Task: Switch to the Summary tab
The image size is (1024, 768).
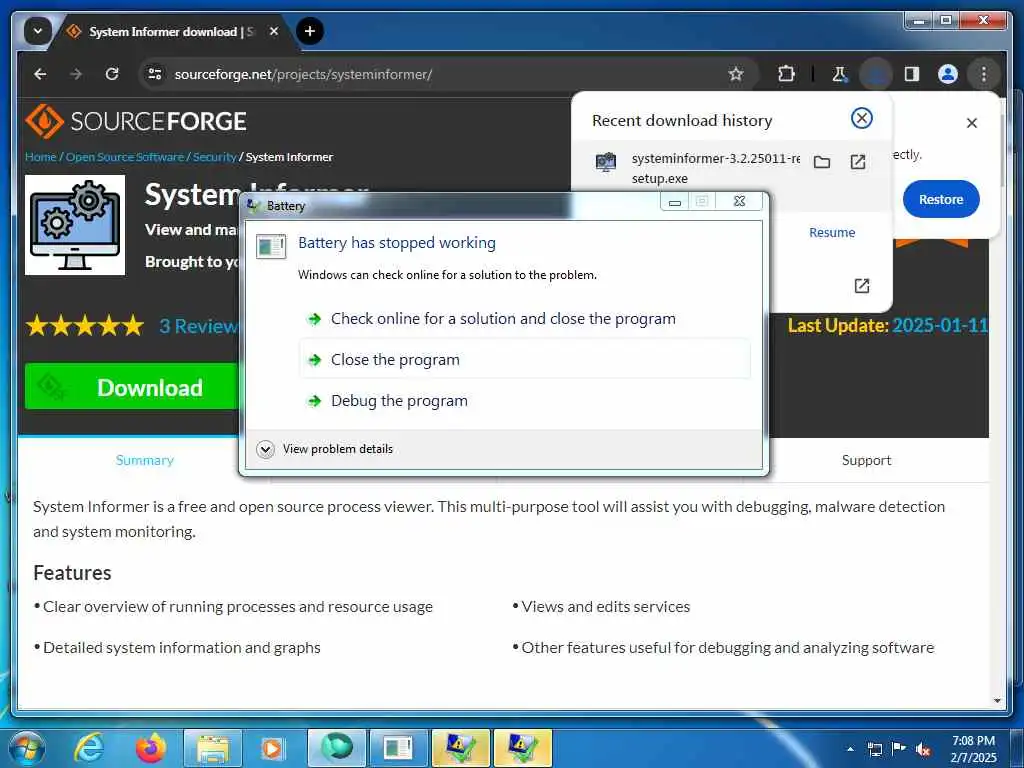Action: (x=144, y=460)
